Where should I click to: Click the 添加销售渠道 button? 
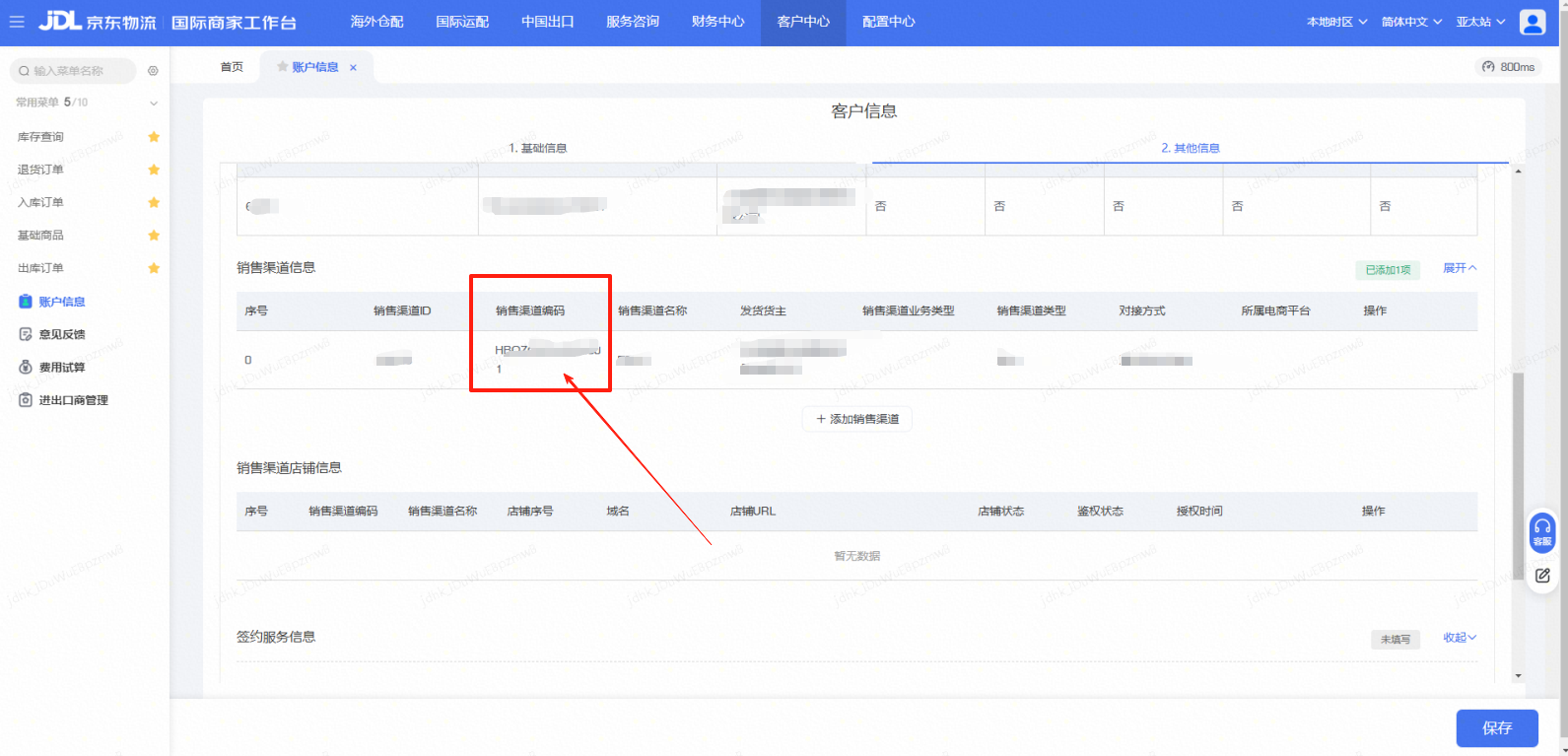click(857, 419)
